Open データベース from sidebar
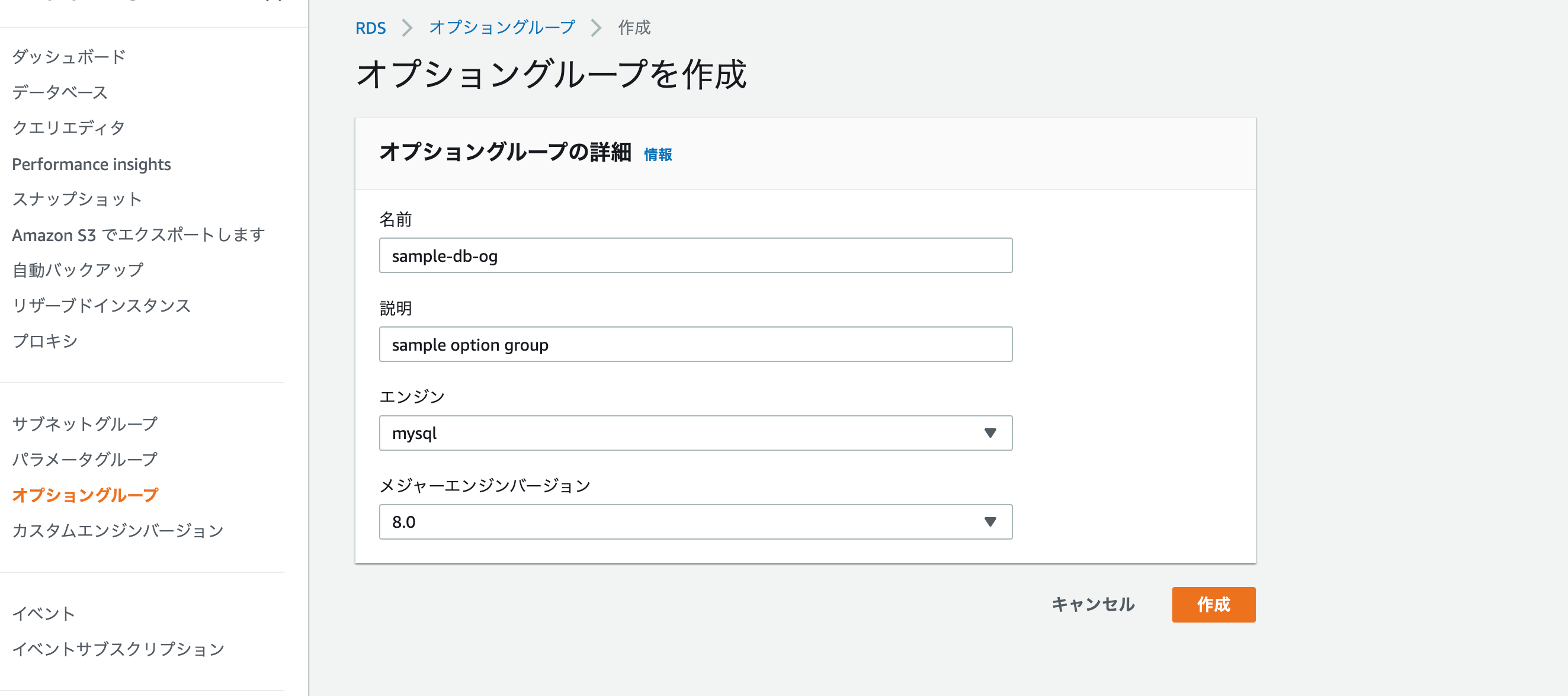The image size is (1568, 696). [x=59, y=92]
